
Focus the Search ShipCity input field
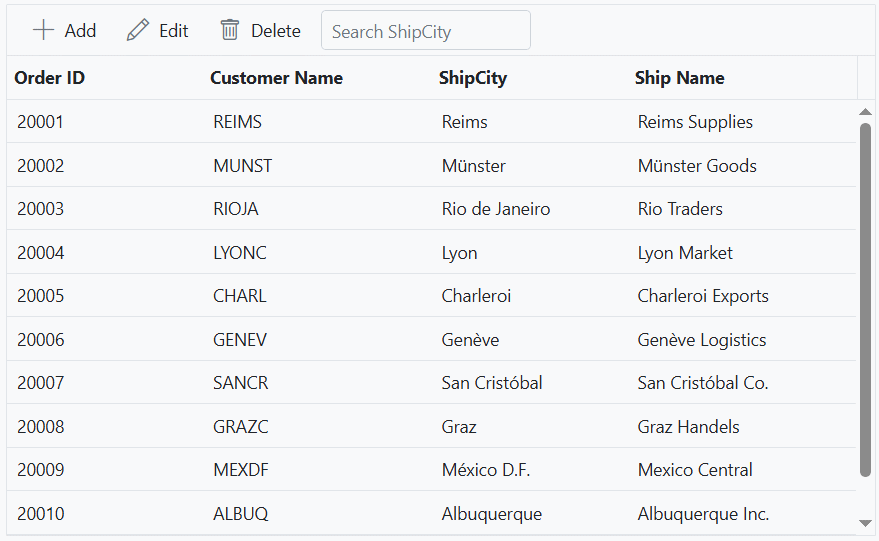click(x=425, y=31)
